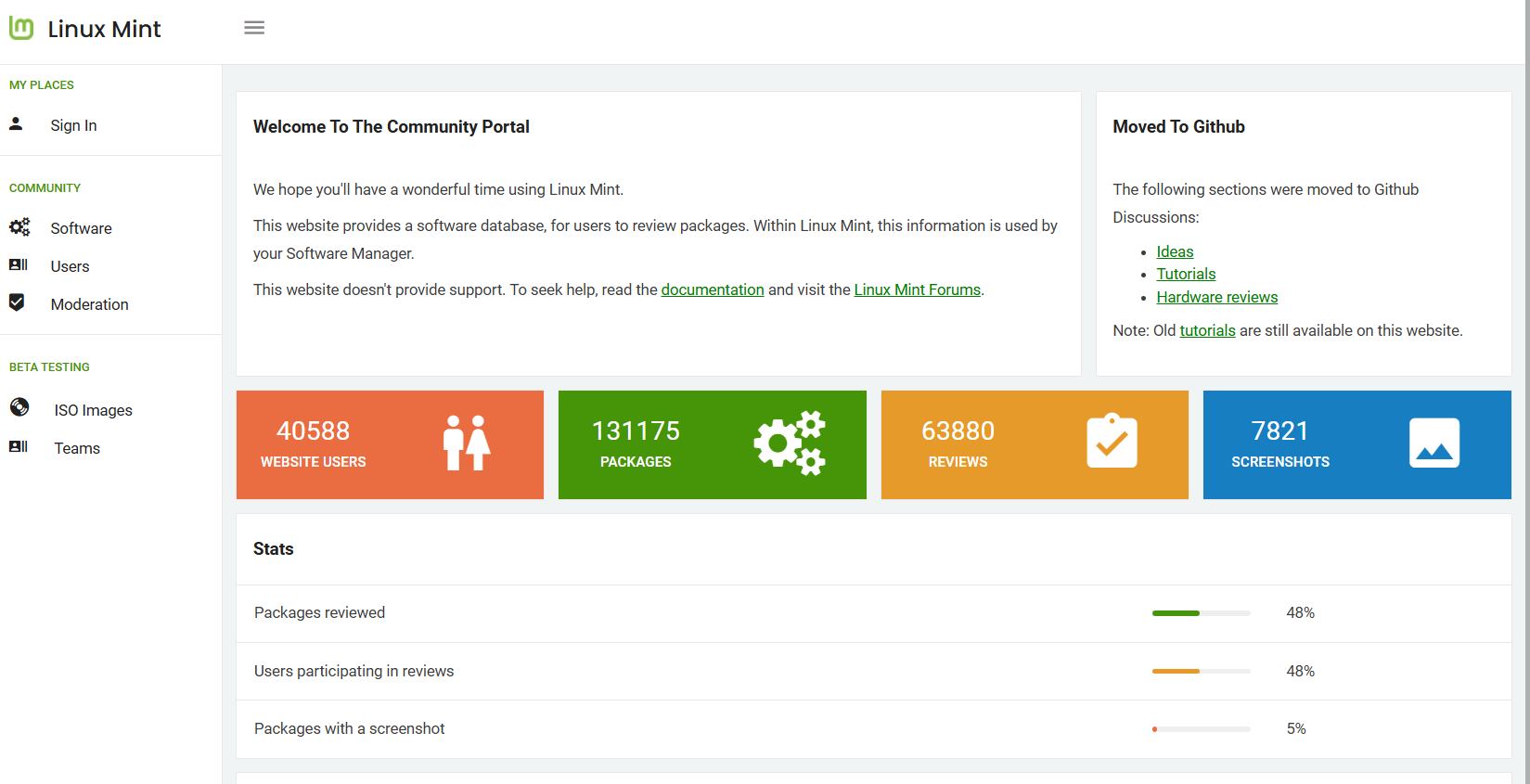Screen dimensions: 1530x784
Task: Open Sign In from My Places
Action: click(73, 125)
